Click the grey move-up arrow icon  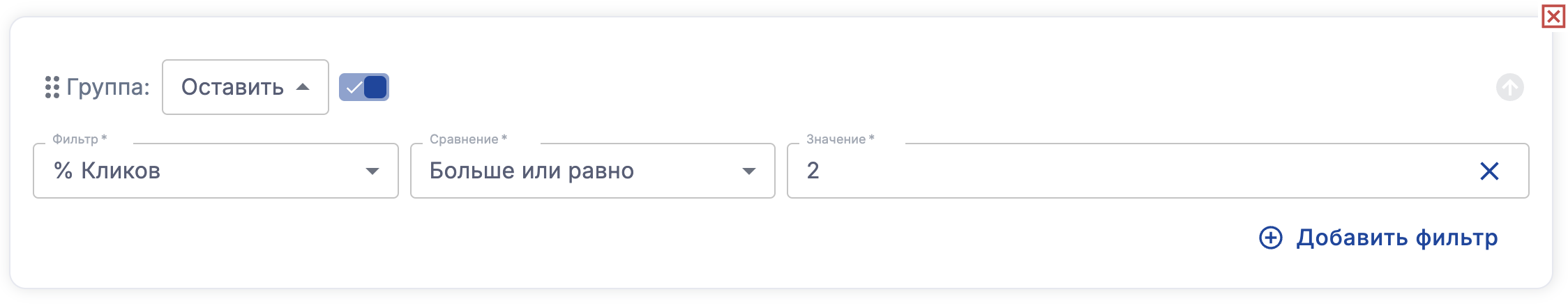point(1509,87)
